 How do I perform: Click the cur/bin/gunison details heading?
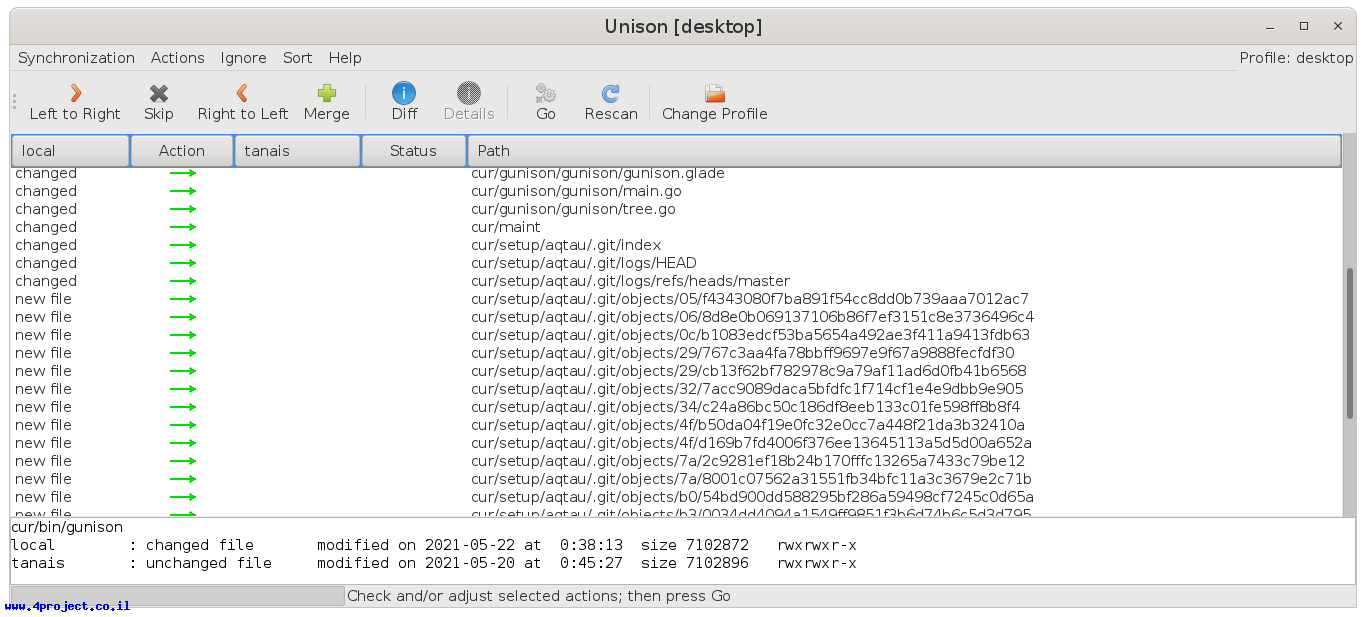(67, 527)
